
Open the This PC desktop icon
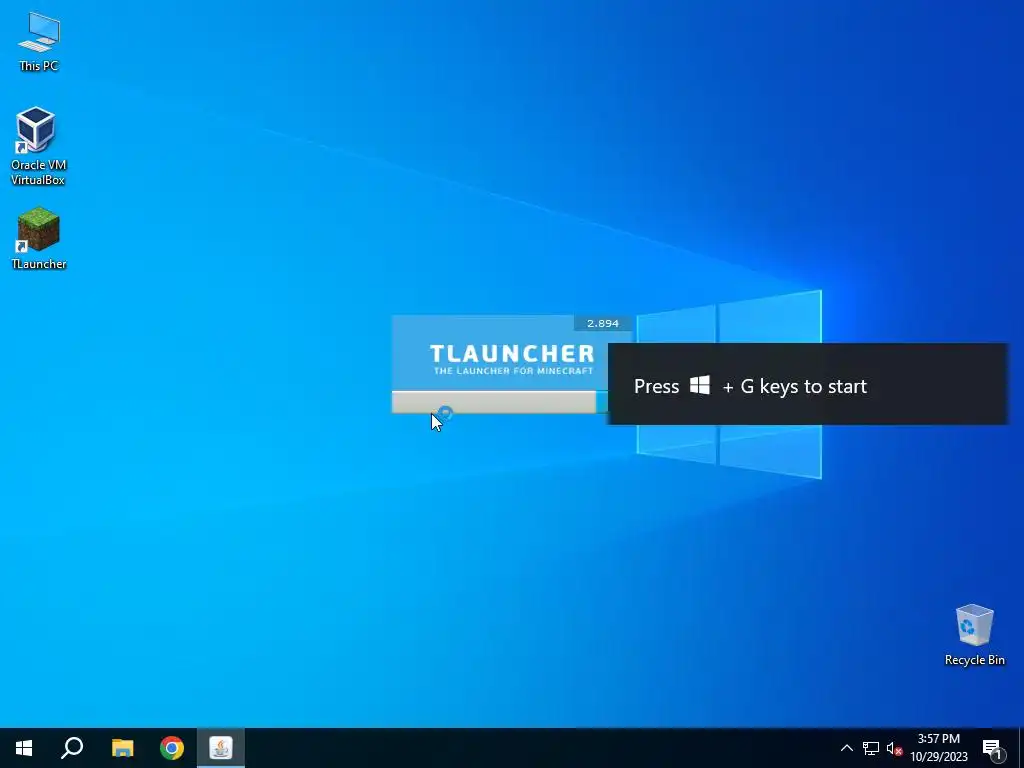pos(39,41)
